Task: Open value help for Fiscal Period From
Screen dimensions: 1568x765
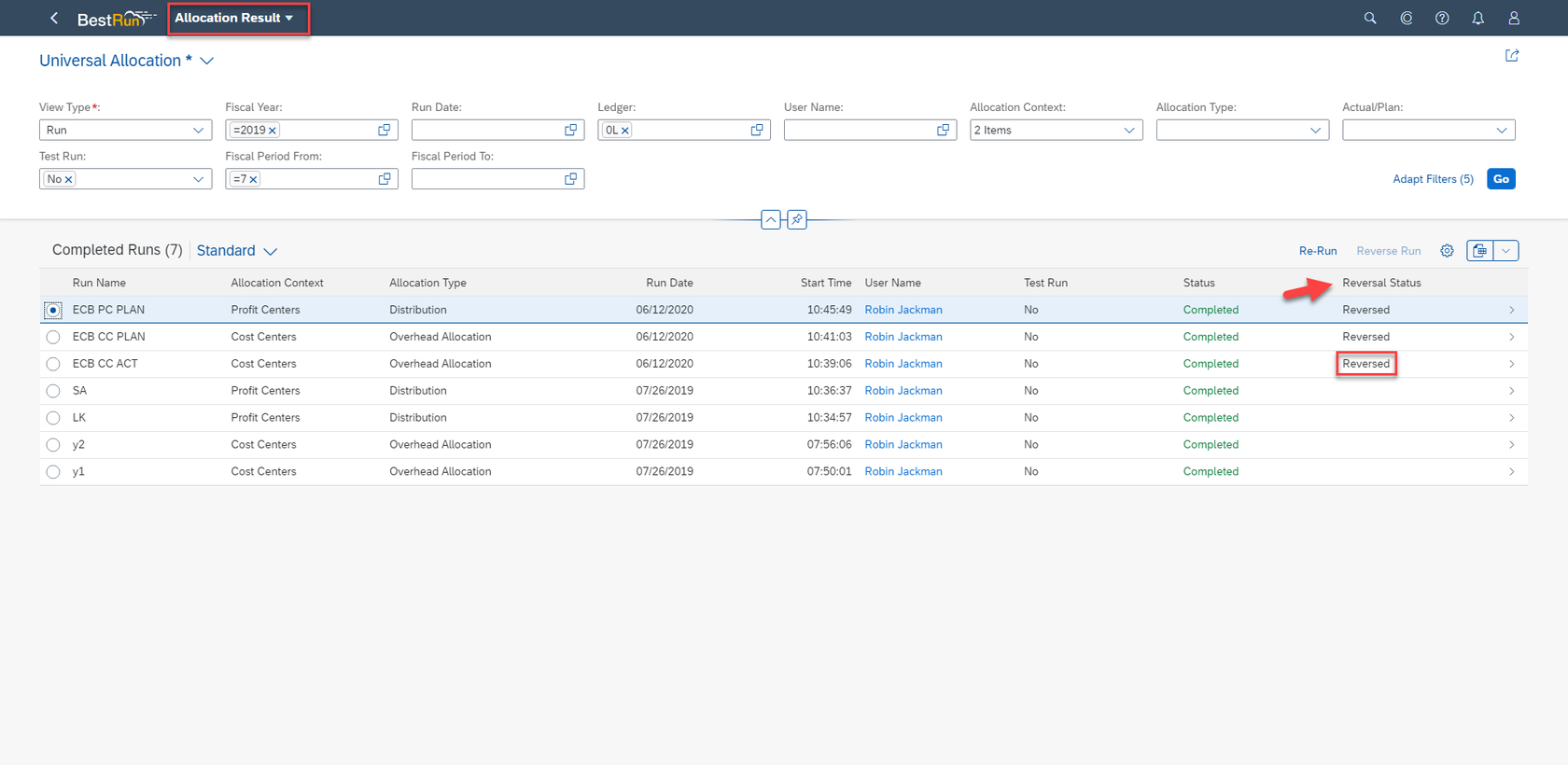Action: [x=385, y=178]
